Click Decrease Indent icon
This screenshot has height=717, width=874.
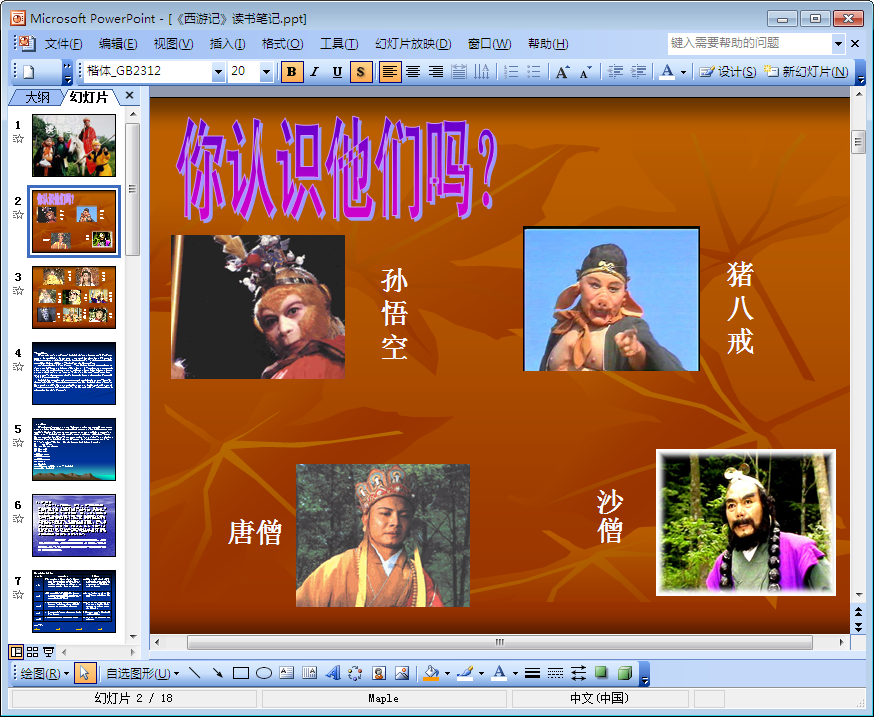coord(615,72)
